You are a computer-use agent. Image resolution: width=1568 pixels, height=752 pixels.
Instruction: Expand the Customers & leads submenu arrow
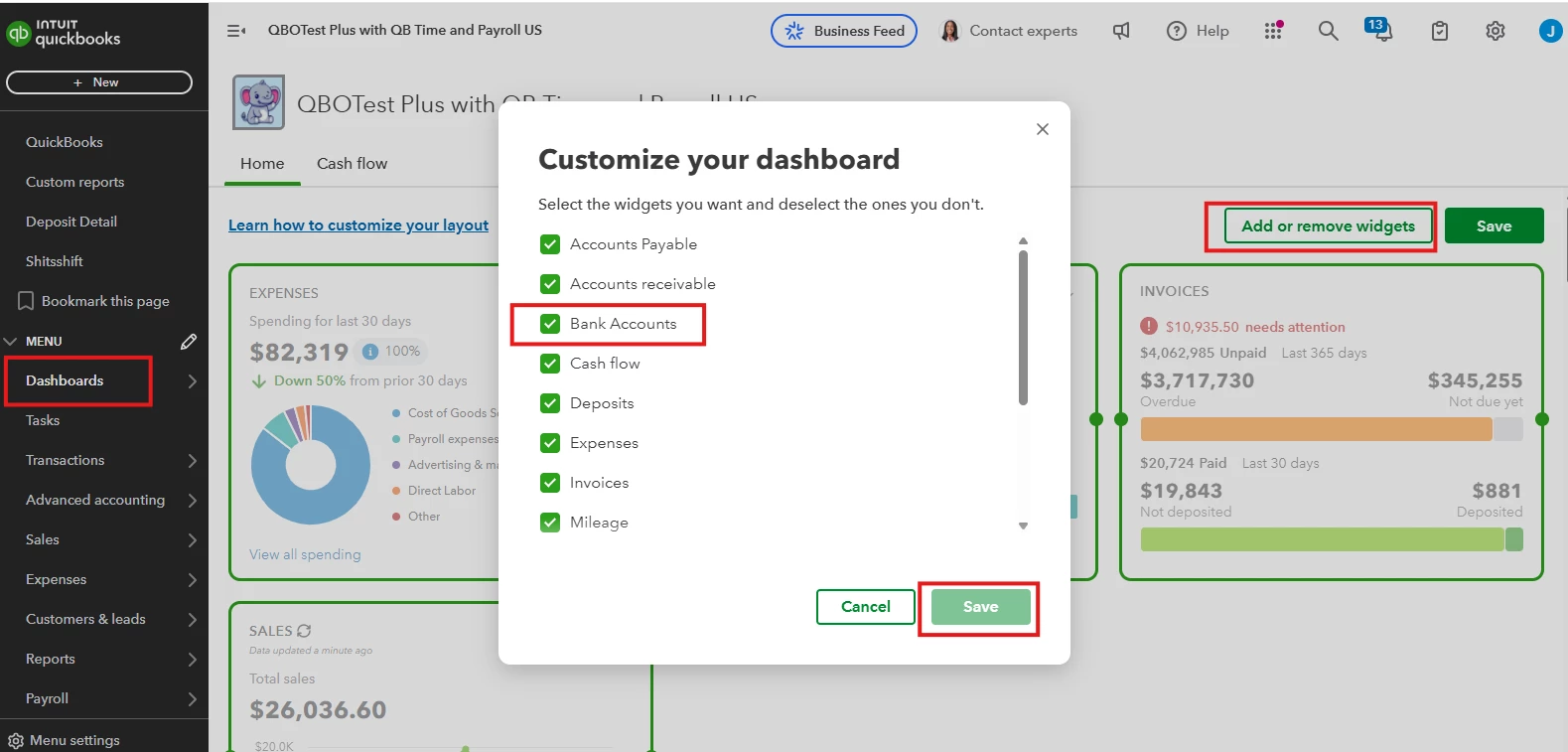click(192, 619)
